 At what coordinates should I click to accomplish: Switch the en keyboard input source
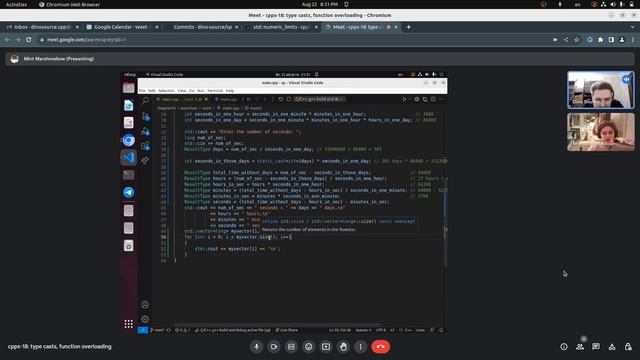click(x=578, y=4)
